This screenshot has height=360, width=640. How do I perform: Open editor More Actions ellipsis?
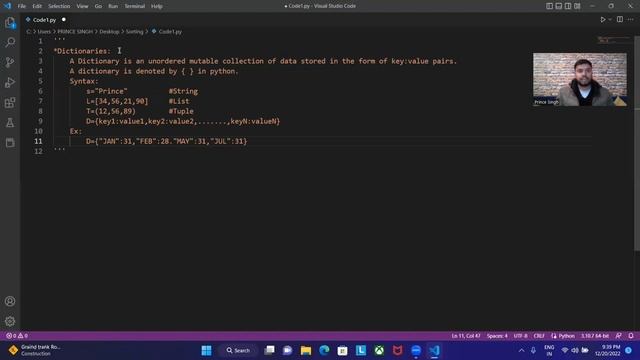point(631,20)
